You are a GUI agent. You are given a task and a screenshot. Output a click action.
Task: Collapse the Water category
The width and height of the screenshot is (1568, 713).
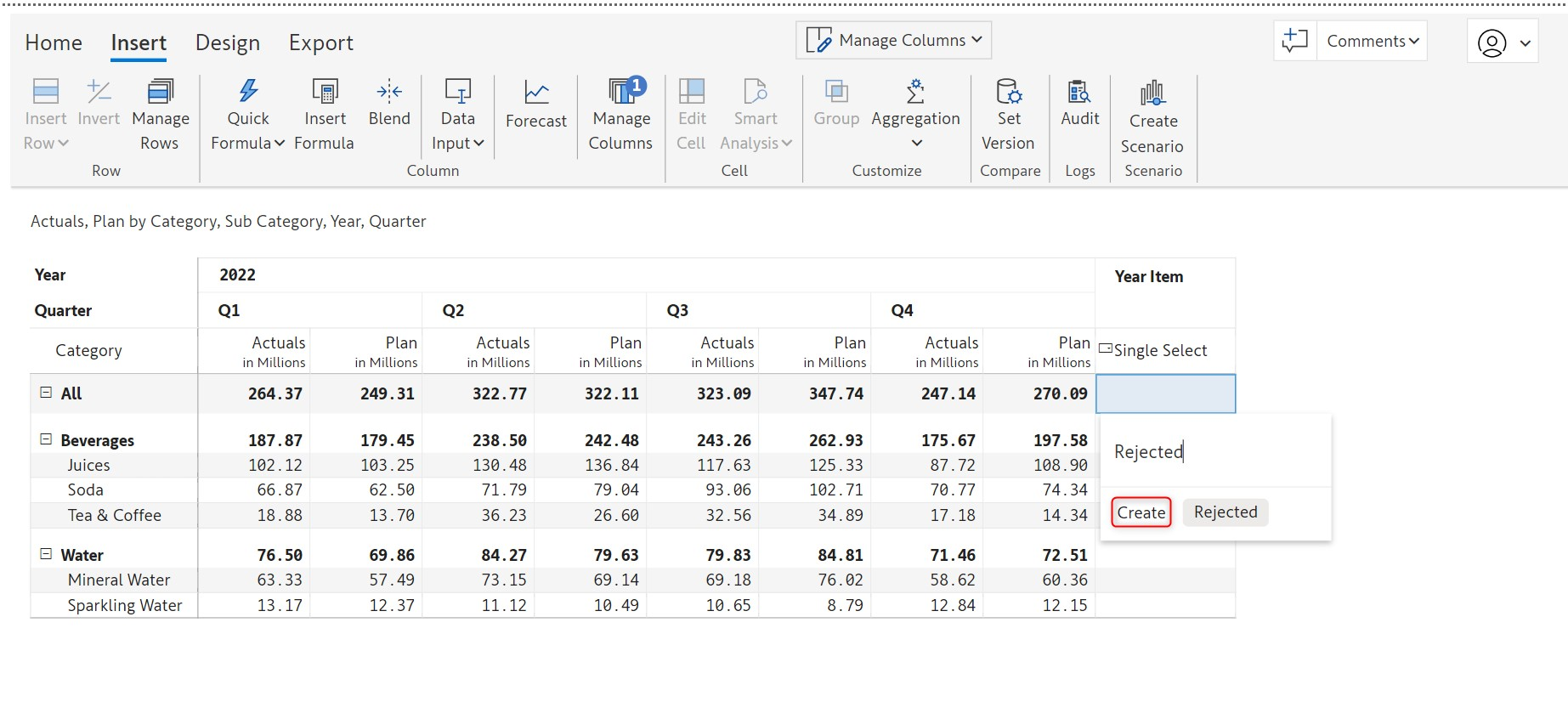(46, 554)
